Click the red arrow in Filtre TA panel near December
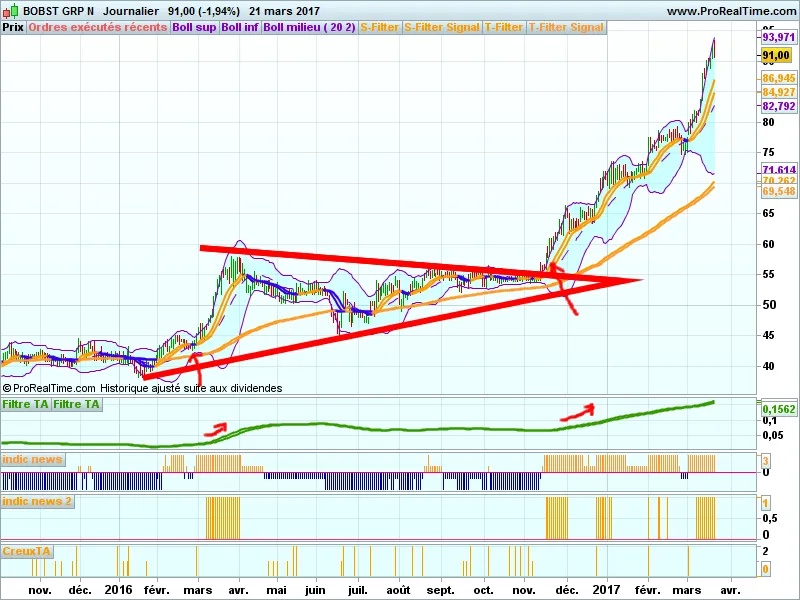 [x=578, y=409]
